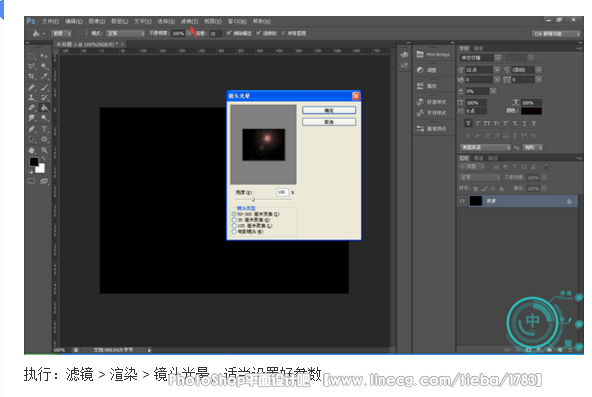This screenshot has height=397, width=592.
Task: Lock layer position in Layers panel
Action: [493, 188]
